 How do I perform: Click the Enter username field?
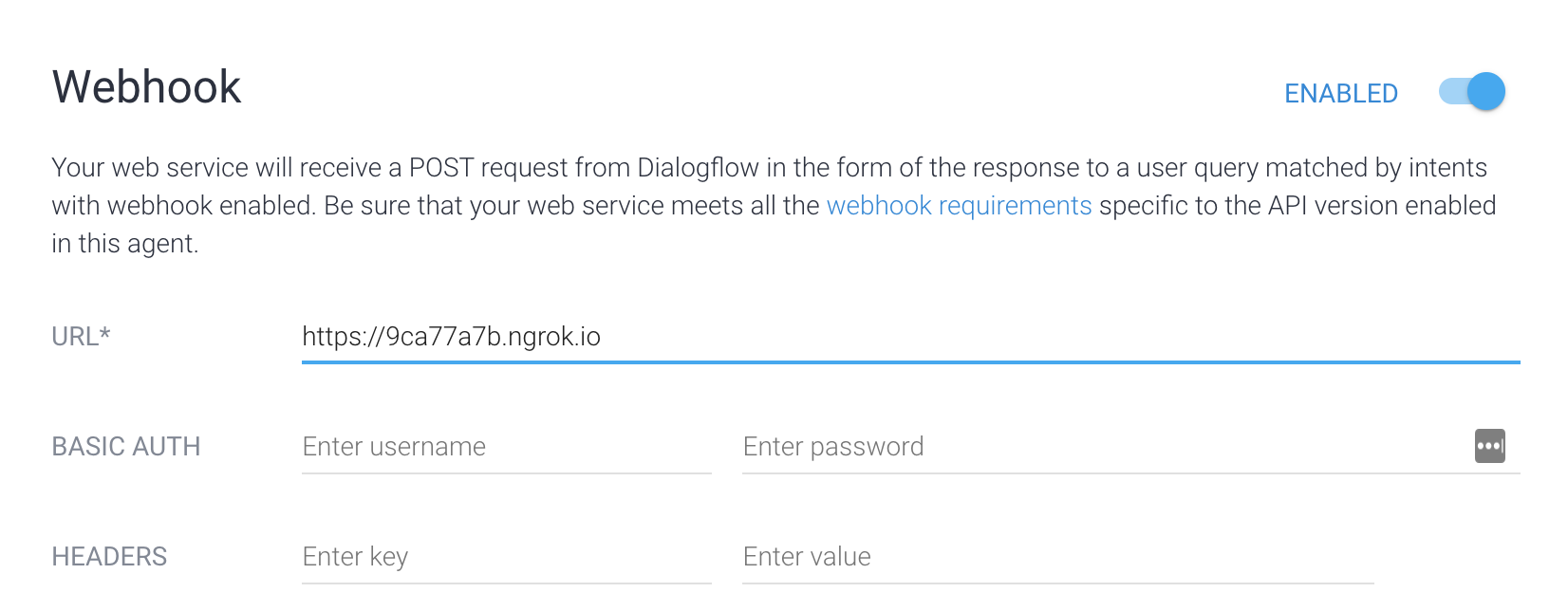[506, 447]
